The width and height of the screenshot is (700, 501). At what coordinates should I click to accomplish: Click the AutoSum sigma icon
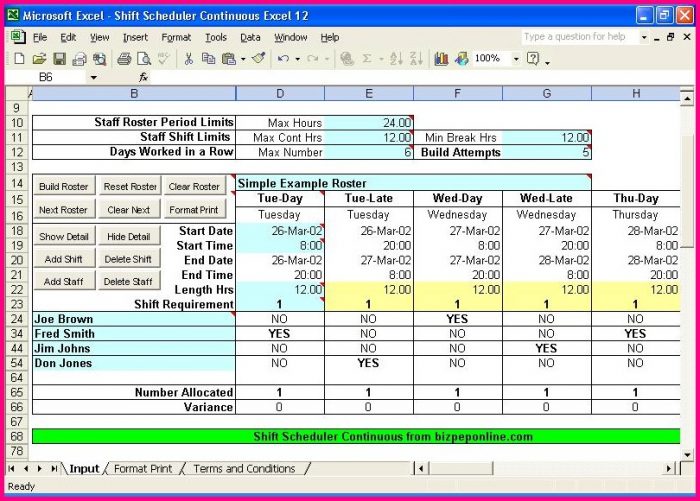tap(367, 58)
